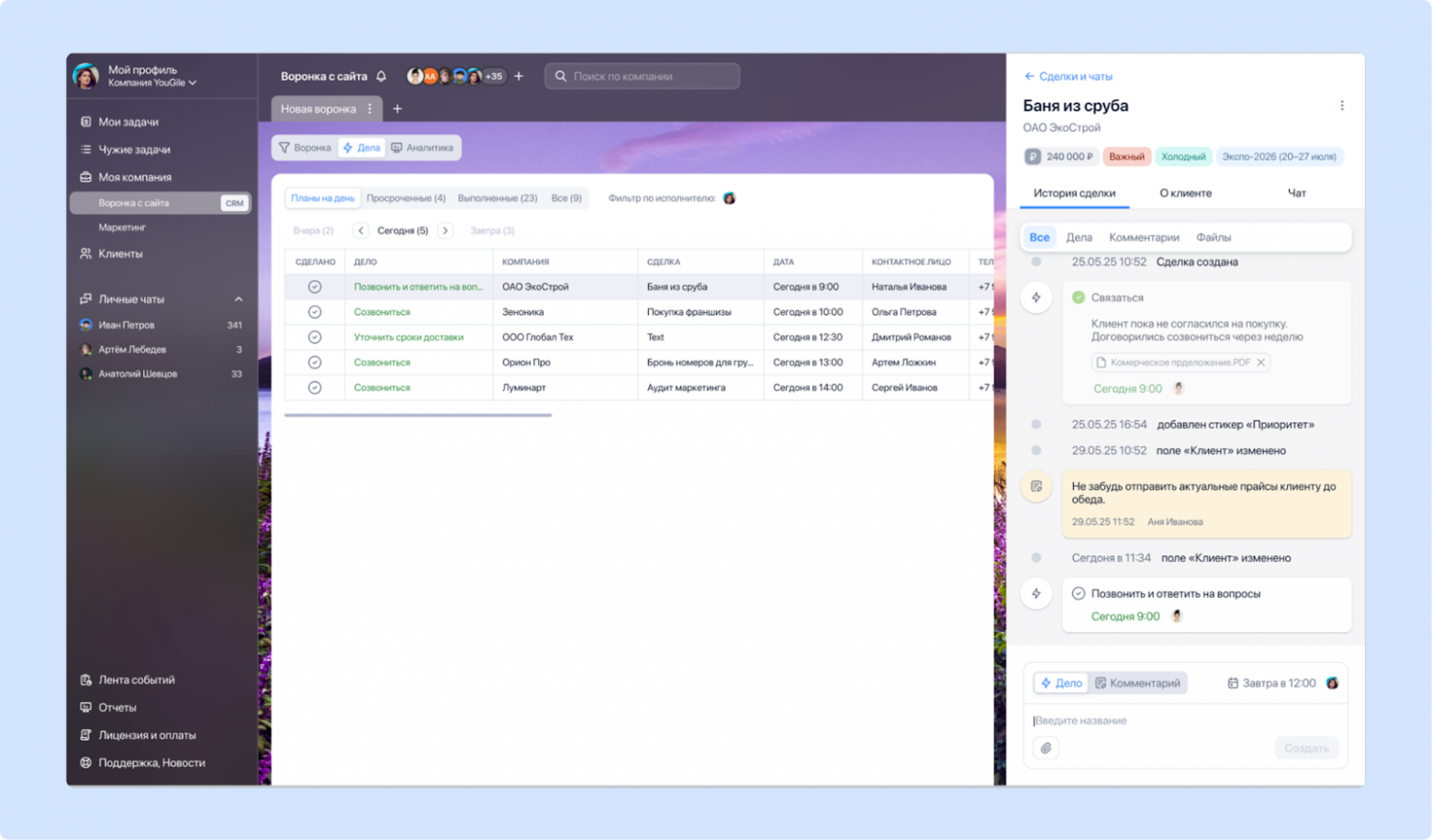
Task: Open the notification bell icon
Action: 380,76
